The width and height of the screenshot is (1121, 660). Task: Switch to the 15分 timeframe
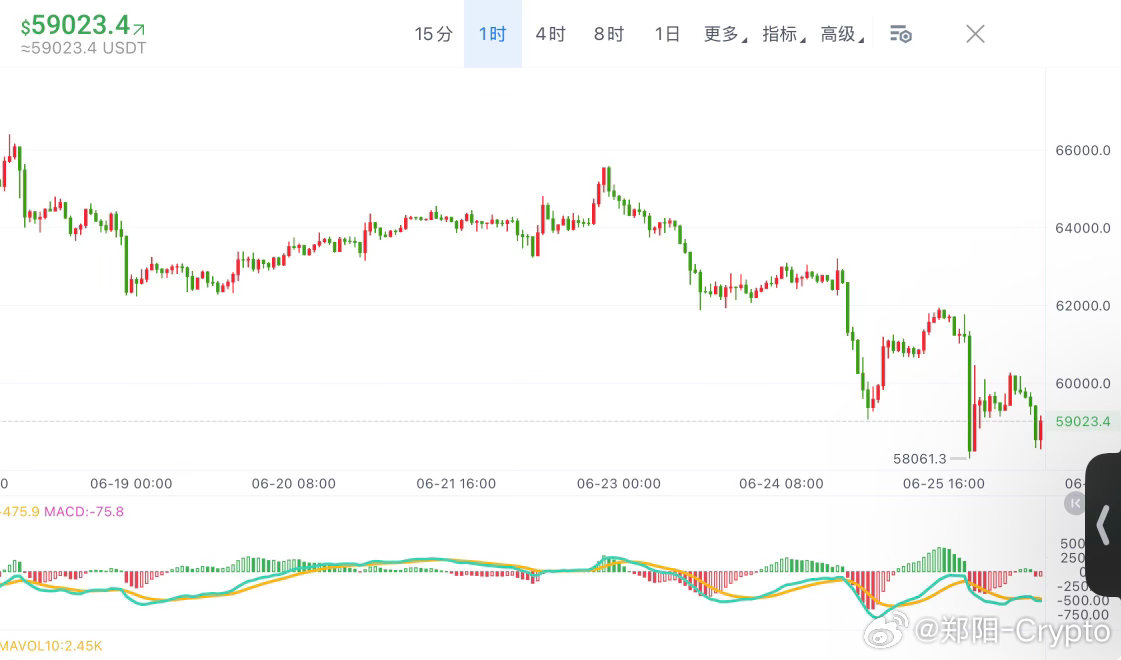point(433,34)
